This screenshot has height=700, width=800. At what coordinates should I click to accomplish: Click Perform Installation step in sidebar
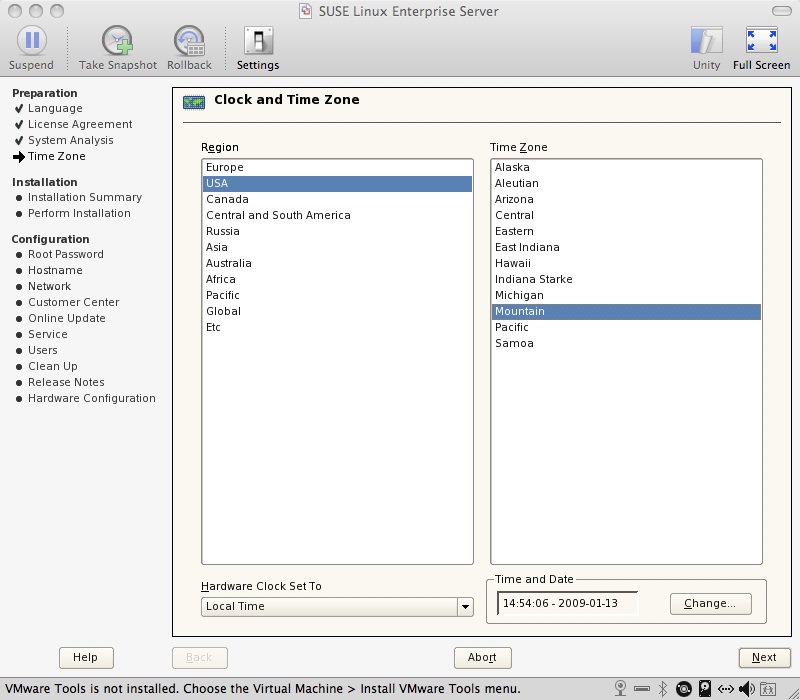pos(79,213)
